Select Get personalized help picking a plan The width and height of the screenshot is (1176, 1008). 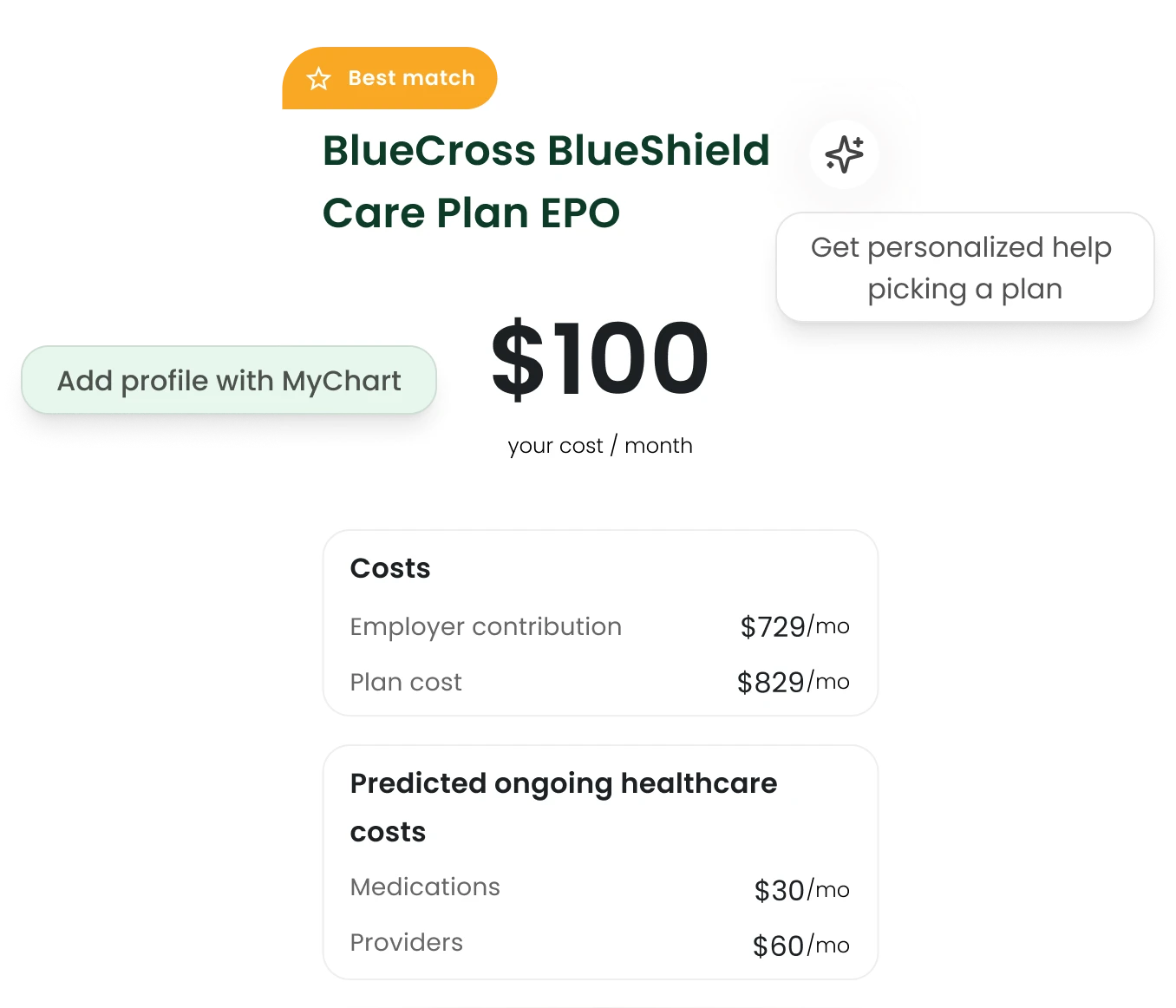tap(963, 267)
